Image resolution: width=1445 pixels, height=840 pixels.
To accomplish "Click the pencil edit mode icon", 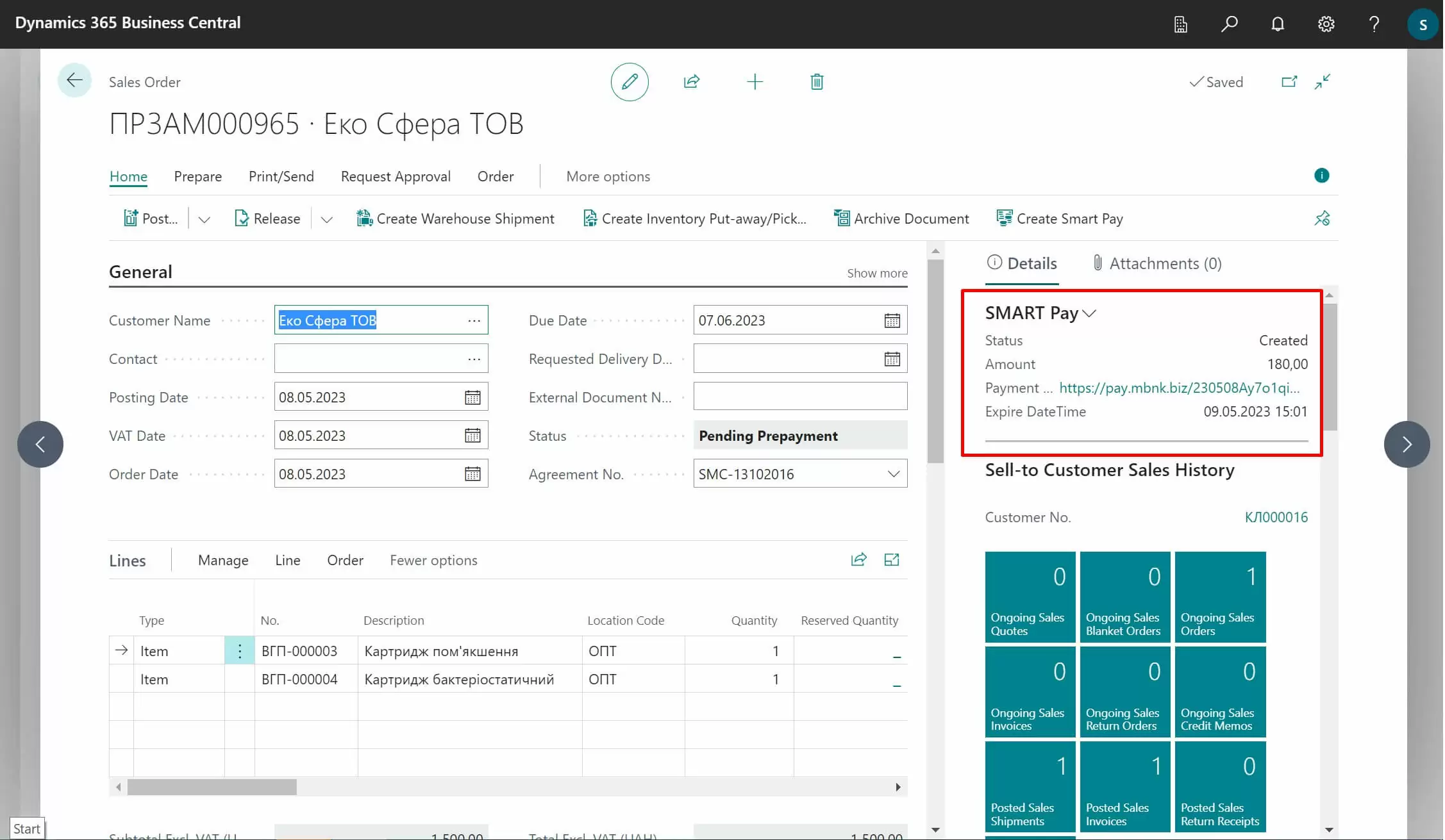I will [629, 82].
